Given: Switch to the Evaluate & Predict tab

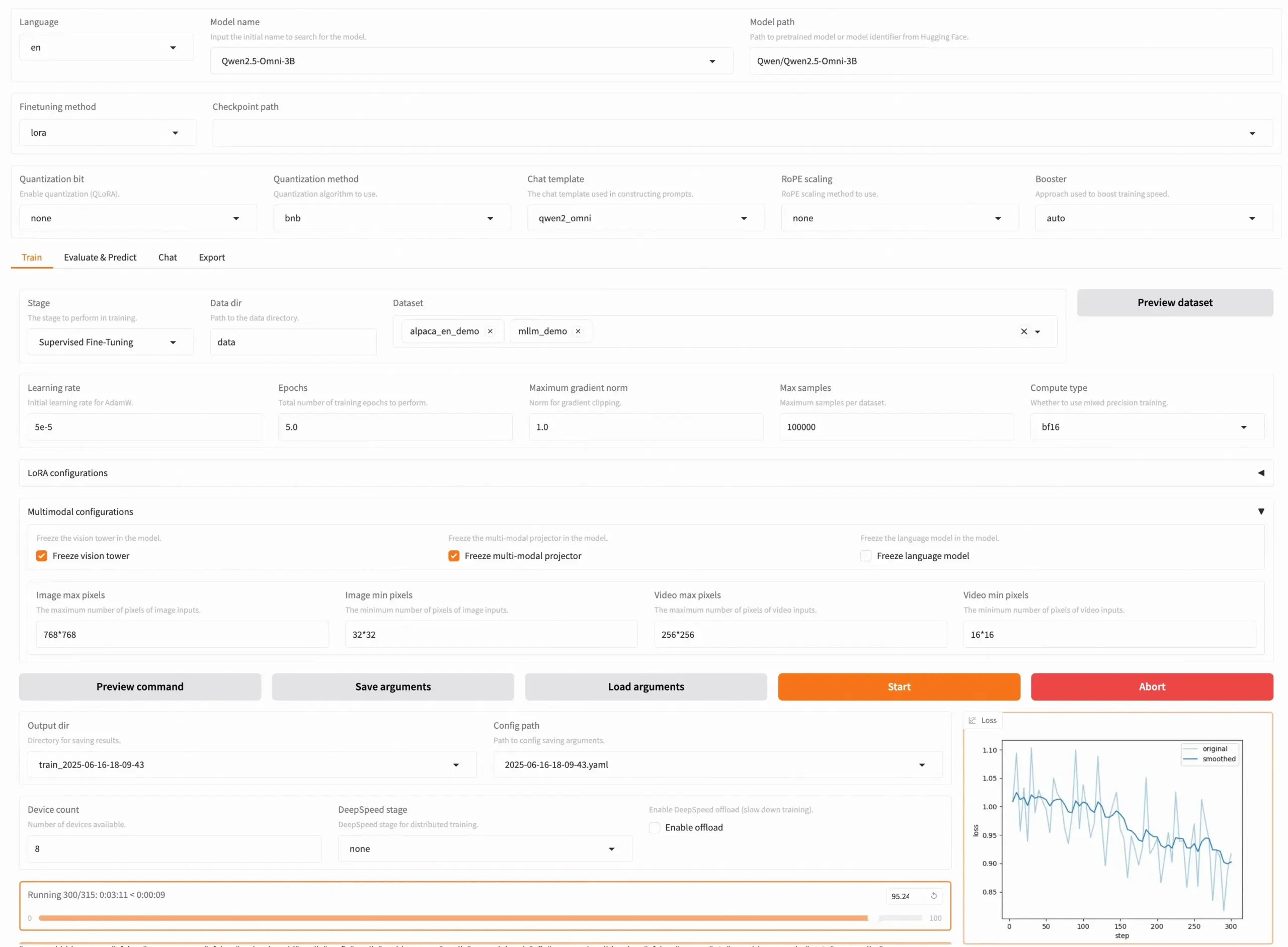Looking at the screenshot, I should click(x=100, y=257).
